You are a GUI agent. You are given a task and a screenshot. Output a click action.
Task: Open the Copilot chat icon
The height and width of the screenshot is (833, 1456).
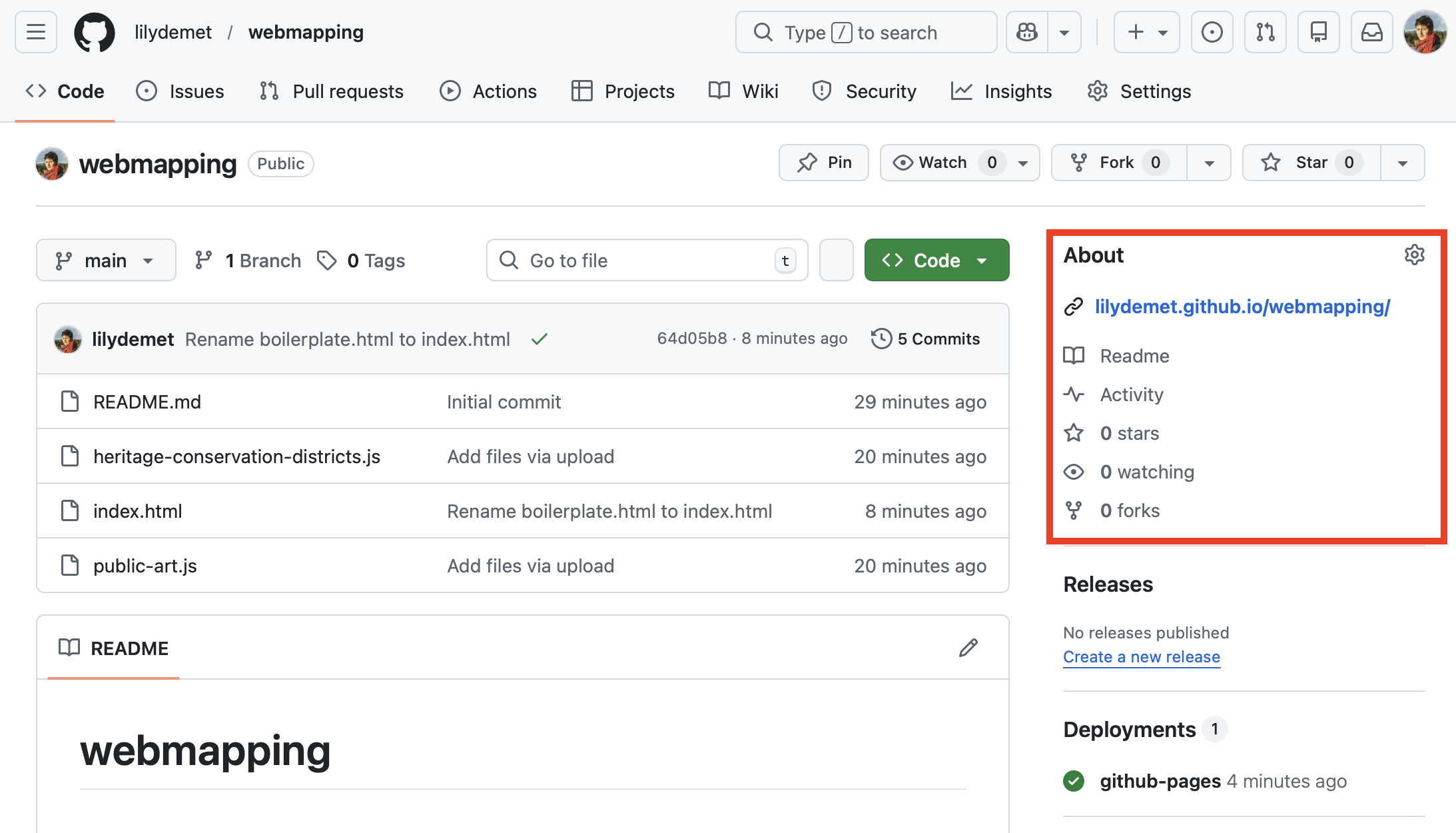[1027, 32]
